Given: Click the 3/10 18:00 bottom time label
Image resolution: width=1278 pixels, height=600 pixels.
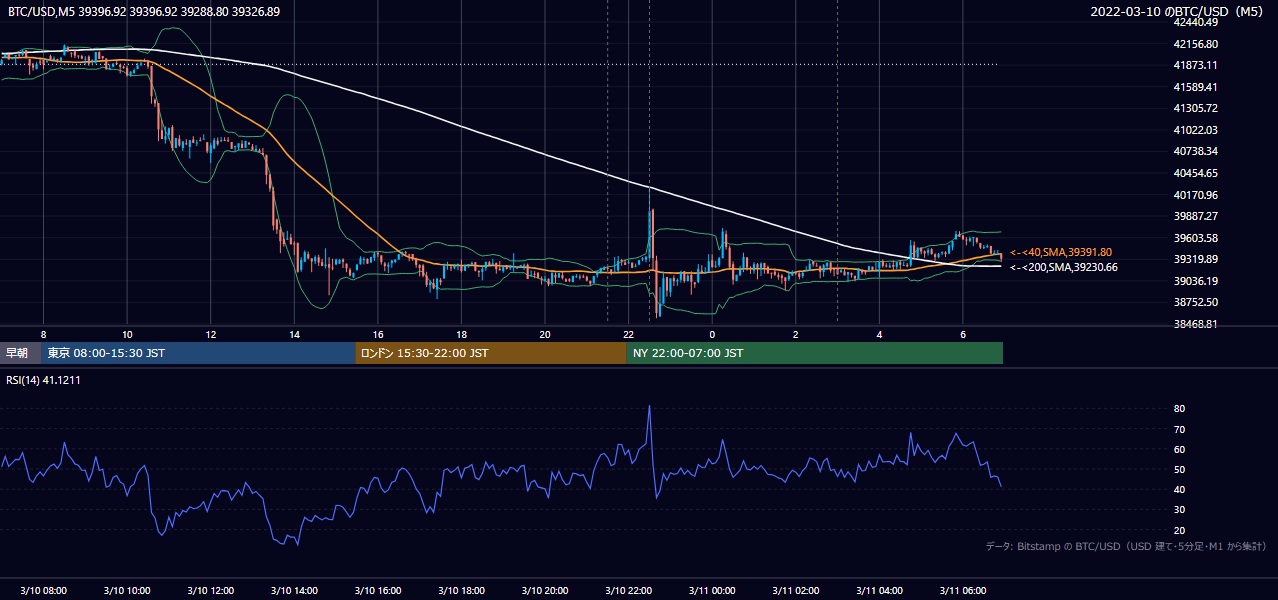Looking at the screenshot, I should pos(460,590).
